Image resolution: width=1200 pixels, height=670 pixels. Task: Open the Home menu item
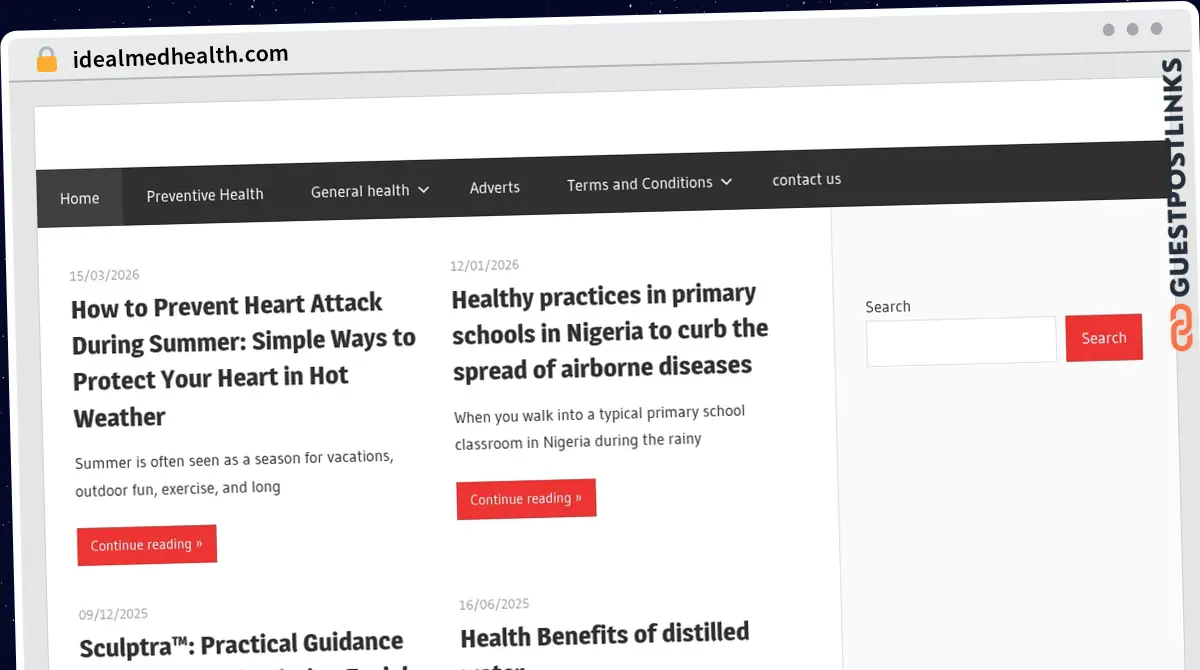click(80, 198)
